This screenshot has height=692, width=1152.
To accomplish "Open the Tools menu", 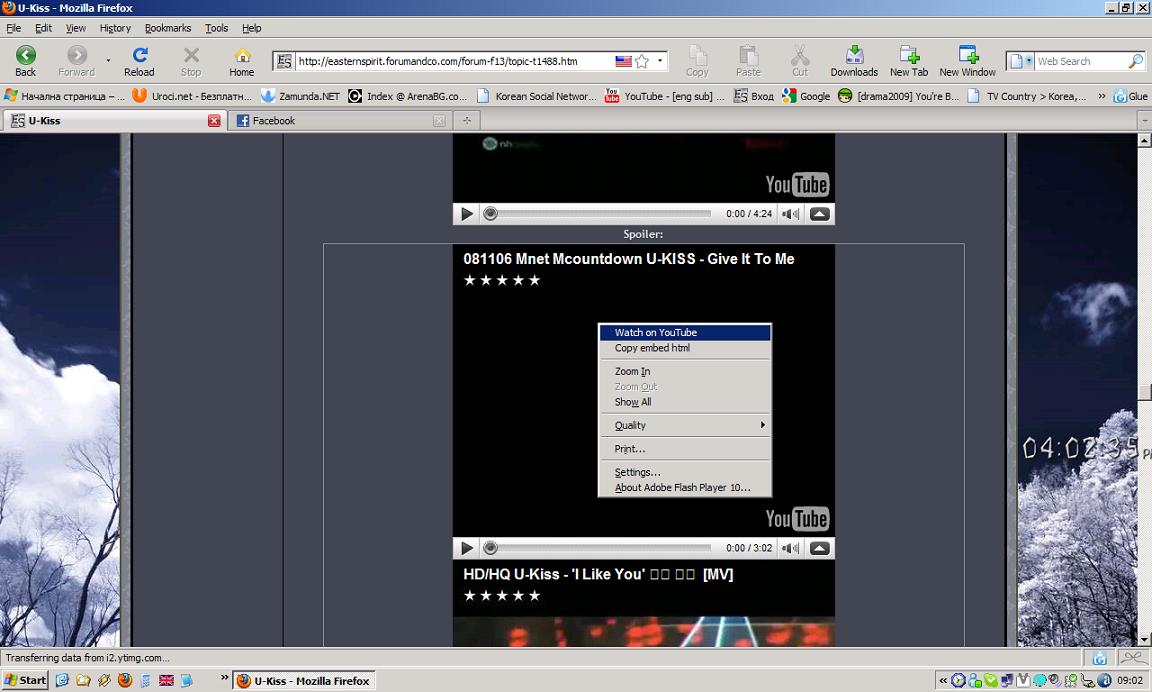I will (x=217, y=28).
